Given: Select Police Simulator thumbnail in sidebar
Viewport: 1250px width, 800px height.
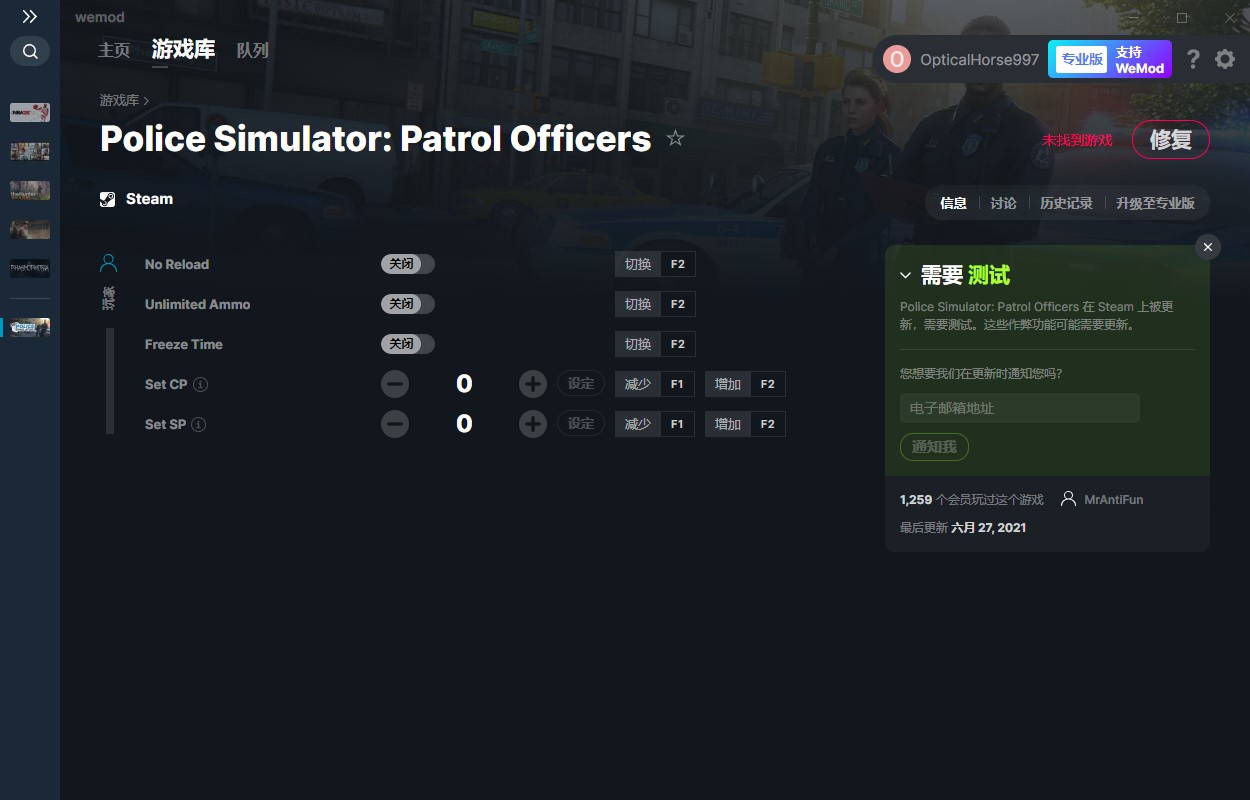Looking at the screenshot, I should (x=30, y=327).
